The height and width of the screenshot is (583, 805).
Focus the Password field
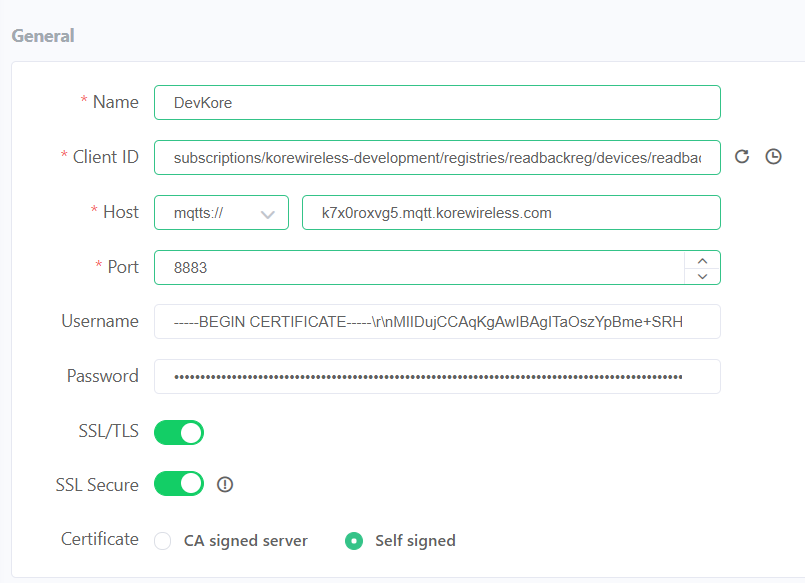437,376
